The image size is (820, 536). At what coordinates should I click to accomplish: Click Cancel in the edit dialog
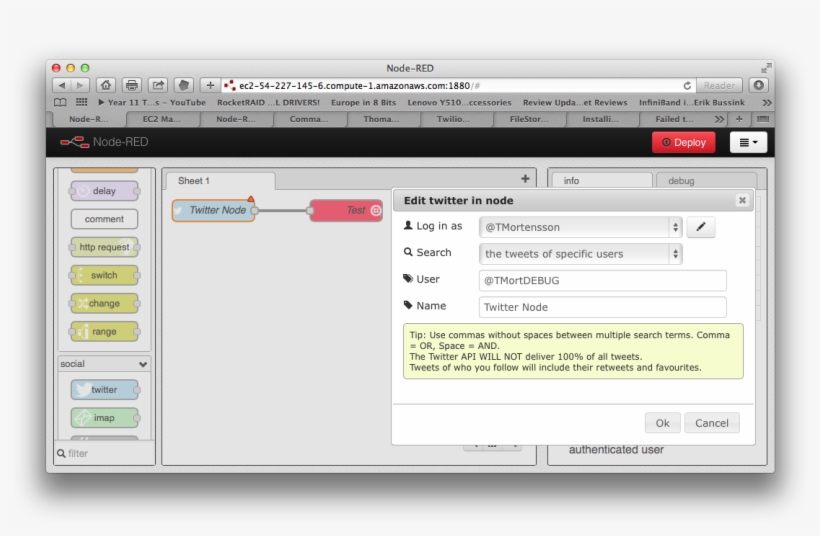pos(712,423)
